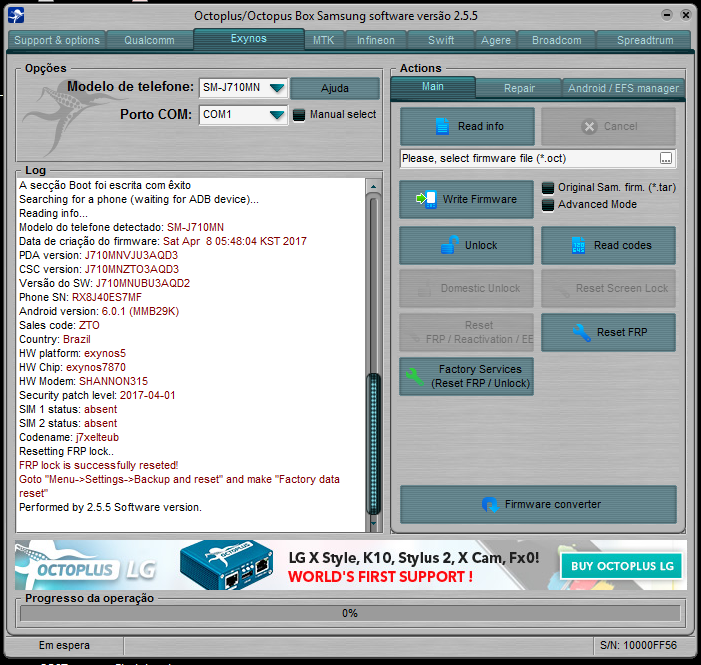701x665 pixels.
Task: Click the log scrollbar thumb
Action: (x=373, y=444)
